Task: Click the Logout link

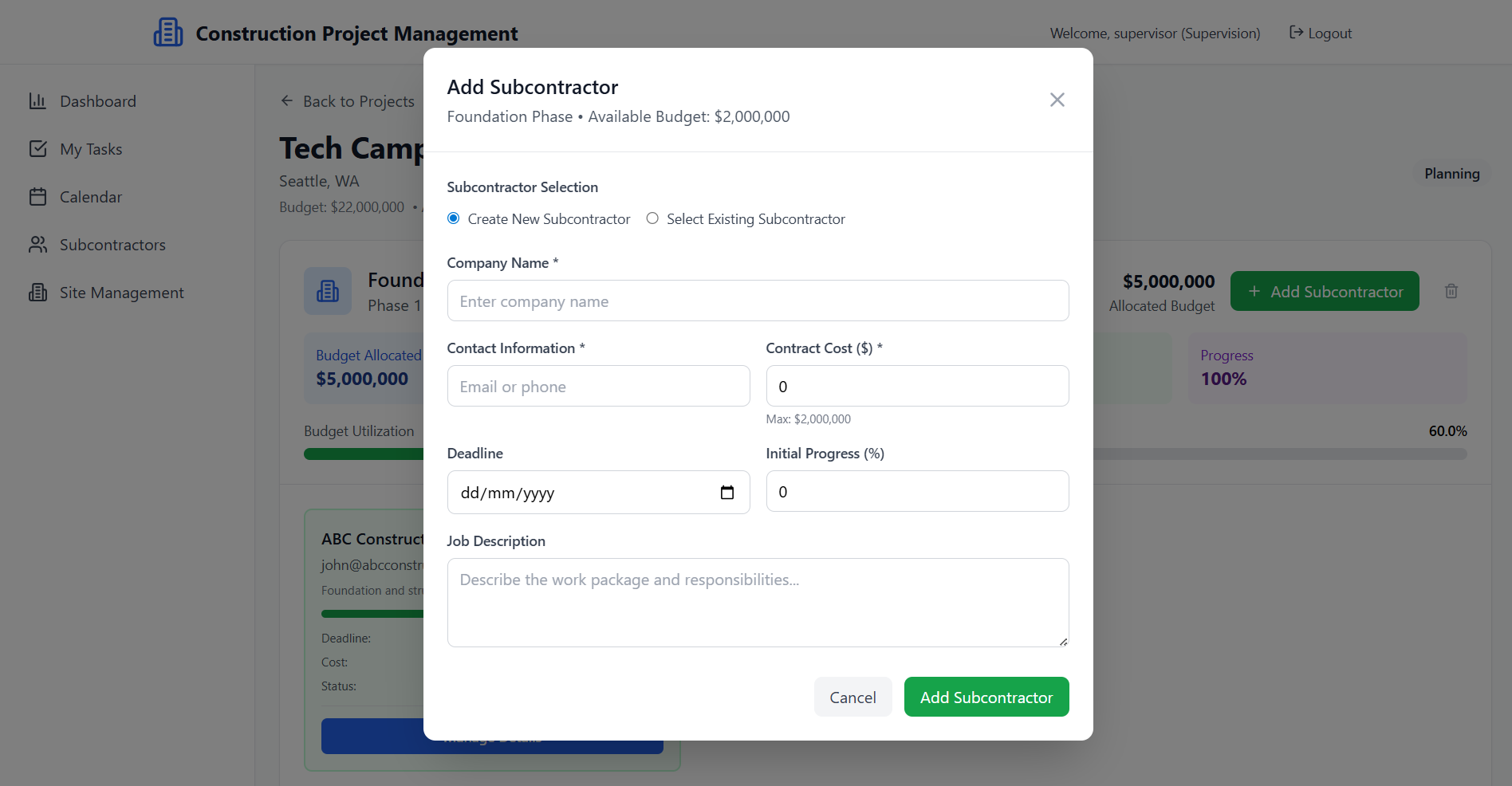Action: coord(1321,33)
